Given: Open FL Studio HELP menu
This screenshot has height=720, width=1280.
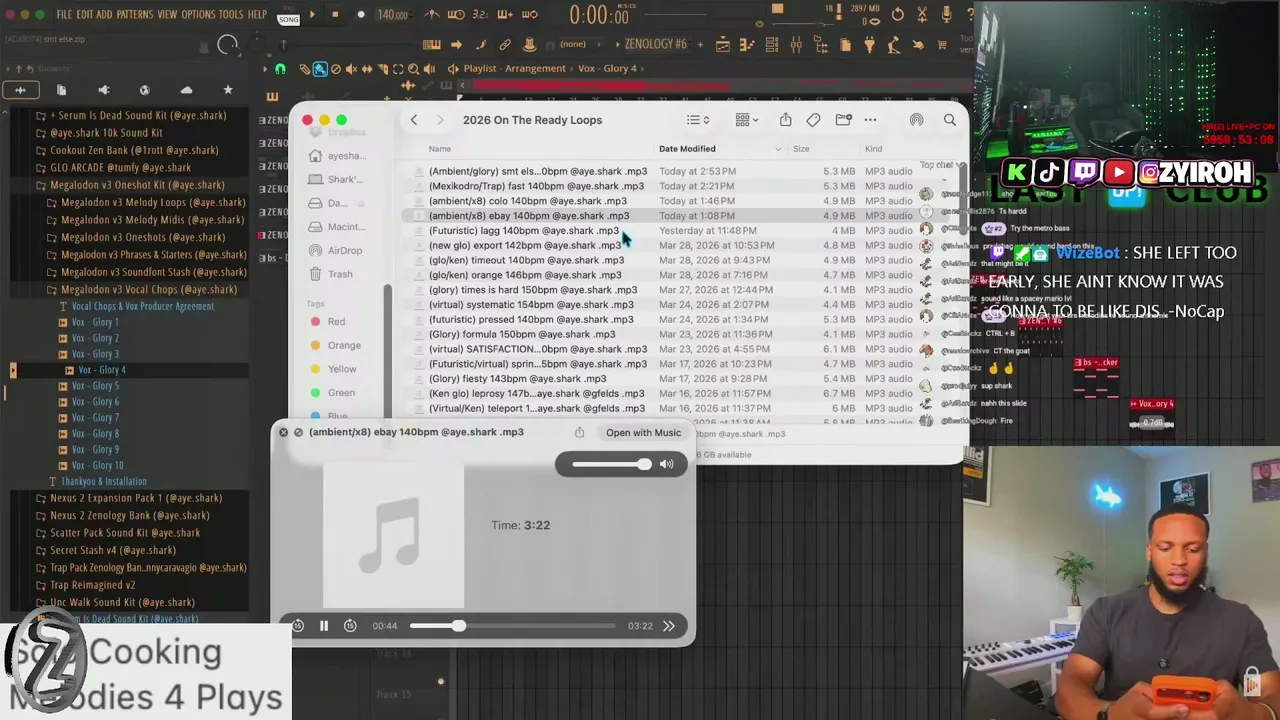Looking at the screenshot, I should pyautogui.click(x=257, y=15).
